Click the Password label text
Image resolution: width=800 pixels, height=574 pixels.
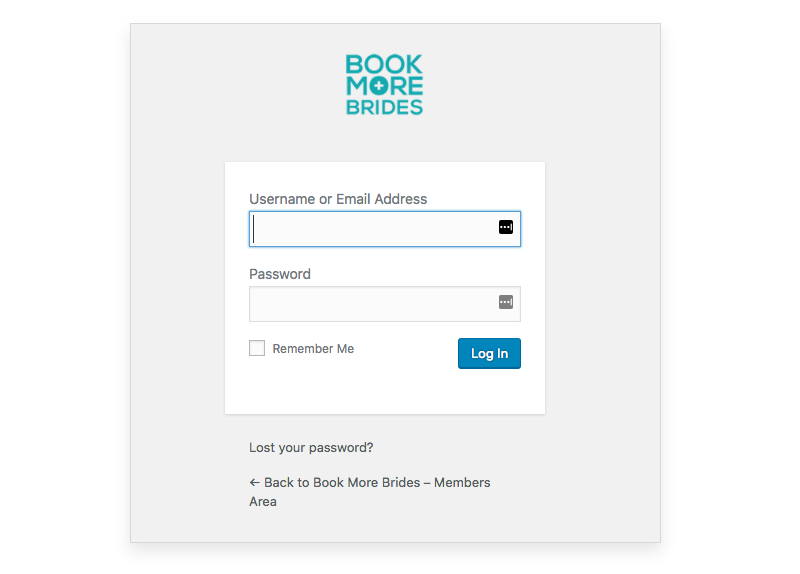point(280,274)
